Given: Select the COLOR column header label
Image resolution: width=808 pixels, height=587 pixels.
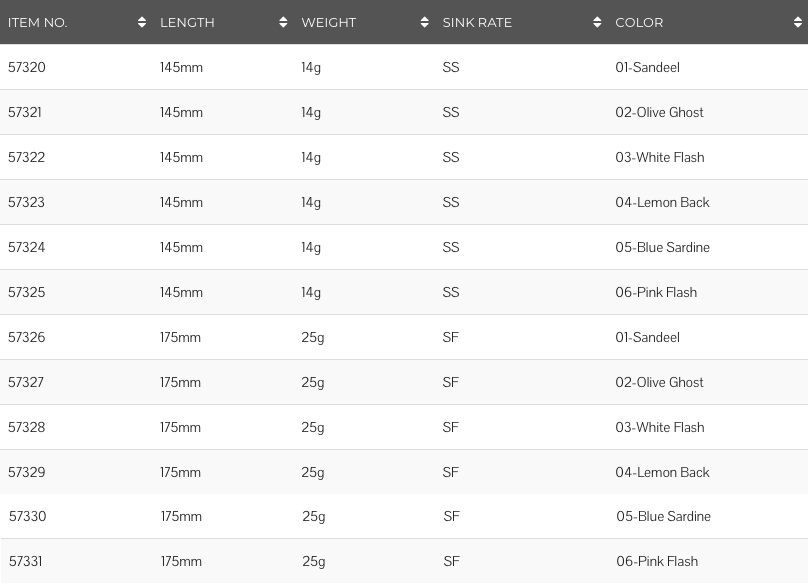Looking at the screenshot, I should (x=639, y=23).
